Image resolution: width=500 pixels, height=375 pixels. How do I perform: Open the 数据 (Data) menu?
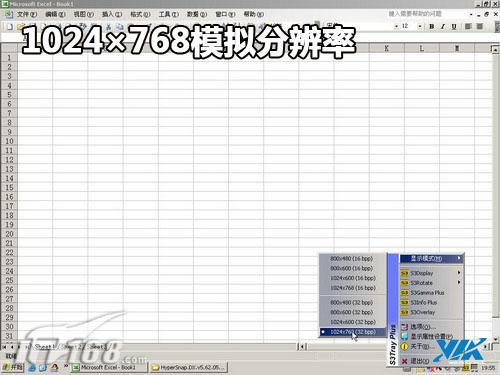pos(197,14)
